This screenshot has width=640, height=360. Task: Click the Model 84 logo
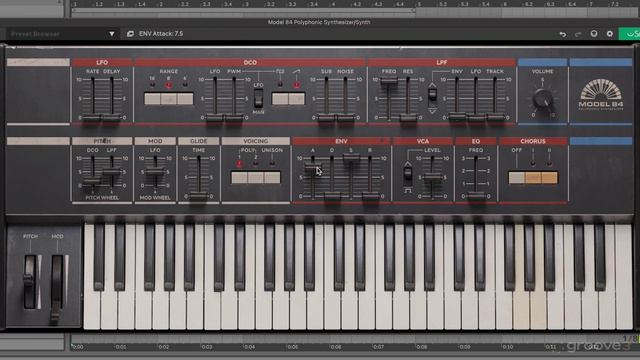(x=601, y=94)
